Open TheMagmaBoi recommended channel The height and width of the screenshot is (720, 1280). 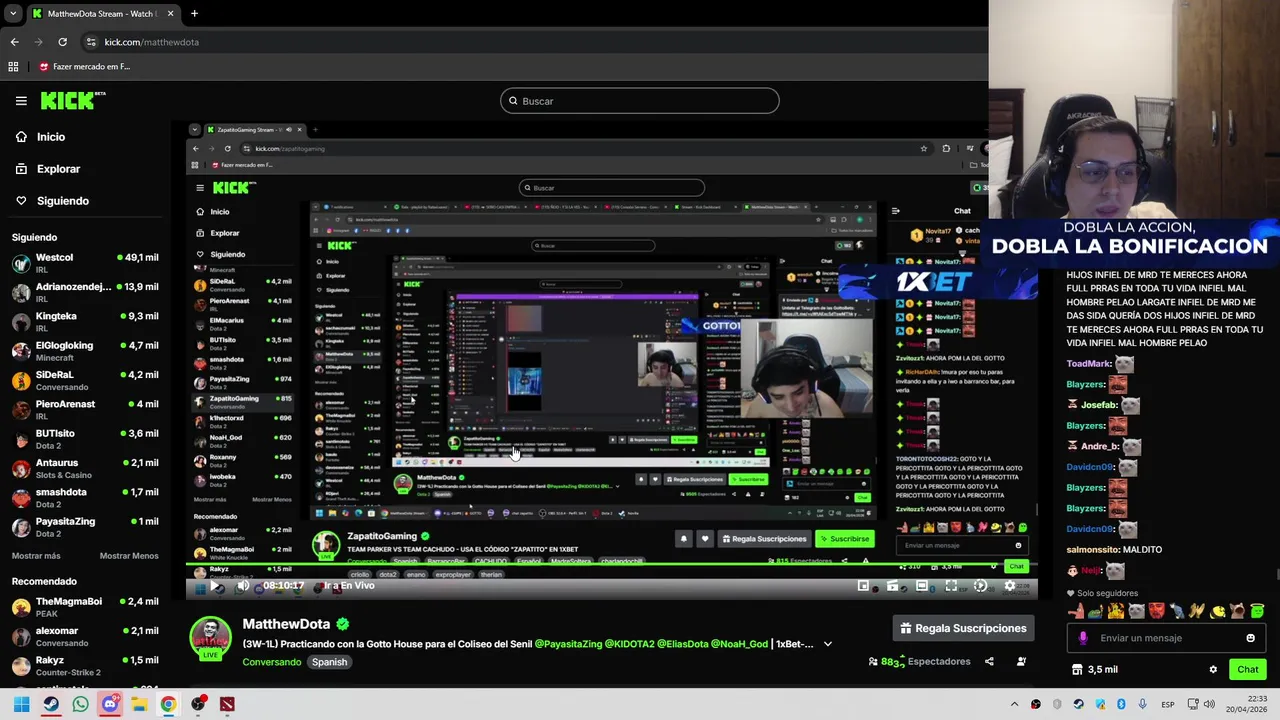[x=85, y=607]
